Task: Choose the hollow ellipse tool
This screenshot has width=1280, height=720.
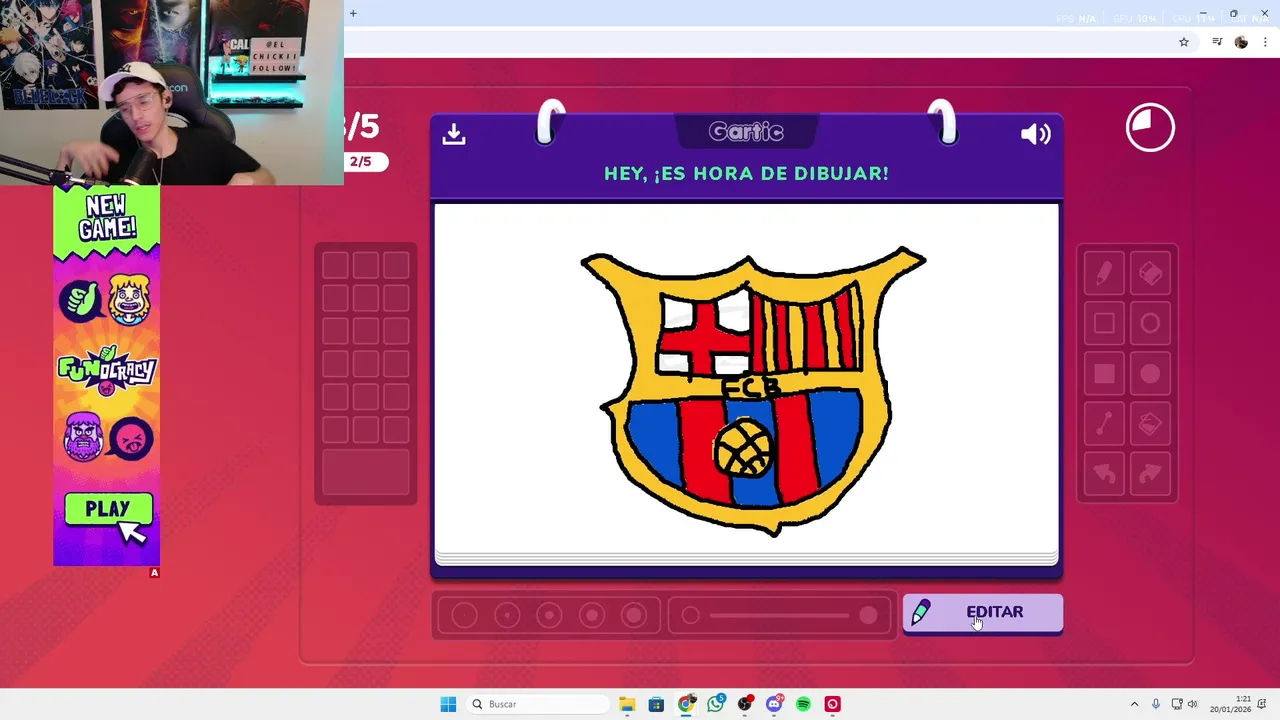Action: click(x=1150, y=323)
